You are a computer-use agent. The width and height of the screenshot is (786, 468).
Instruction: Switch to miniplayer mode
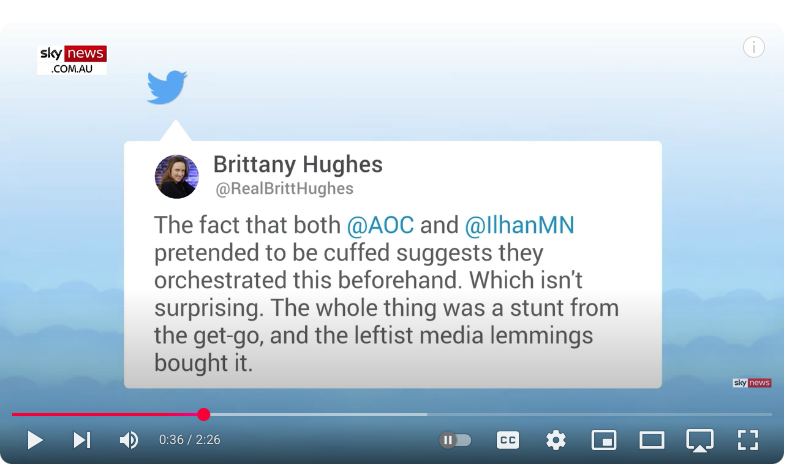pyautogui.click(x=604, y=440)
